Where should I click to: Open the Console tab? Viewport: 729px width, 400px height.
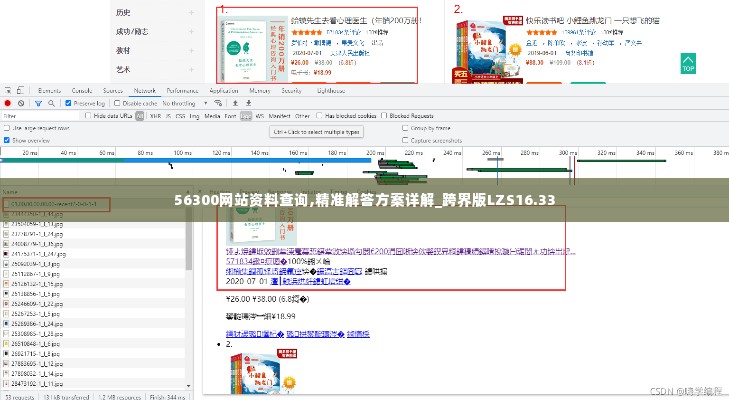[82, 91]
